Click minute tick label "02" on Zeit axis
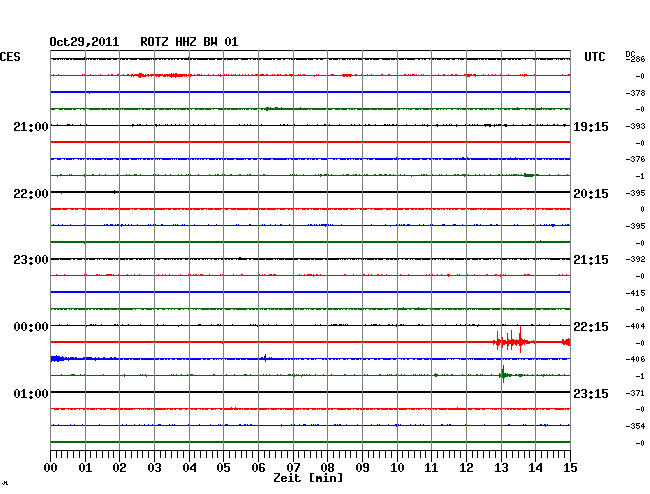 point(119,468)
